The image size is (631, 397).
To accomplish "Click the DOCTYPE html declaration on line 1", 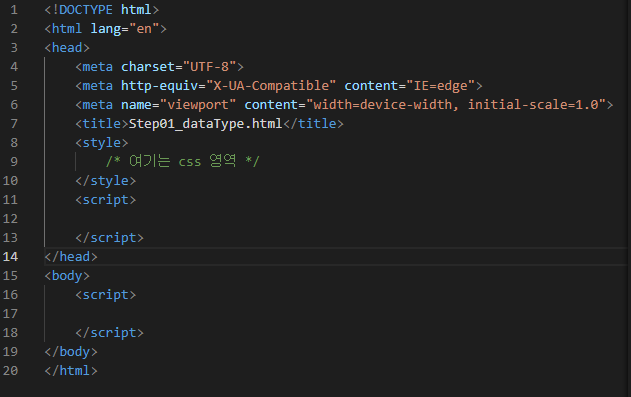I will (102, 10).
